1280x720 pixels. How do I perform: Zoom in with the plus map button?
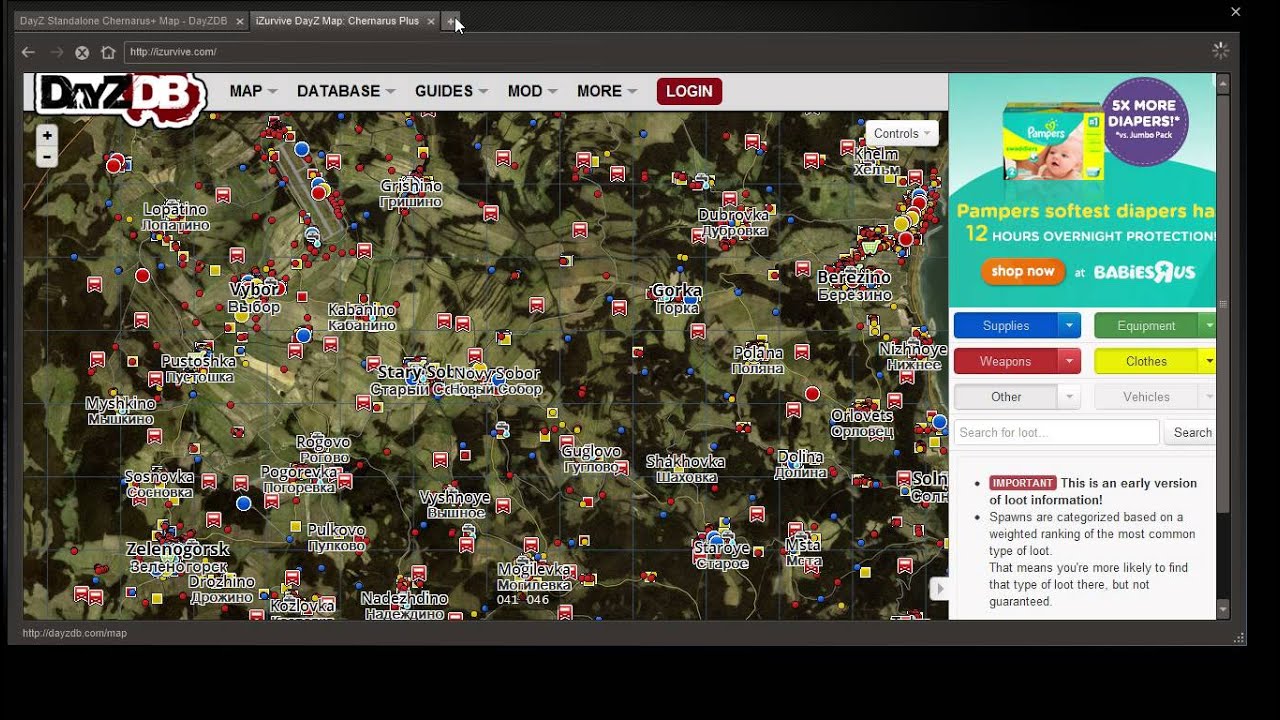point(47,135)
